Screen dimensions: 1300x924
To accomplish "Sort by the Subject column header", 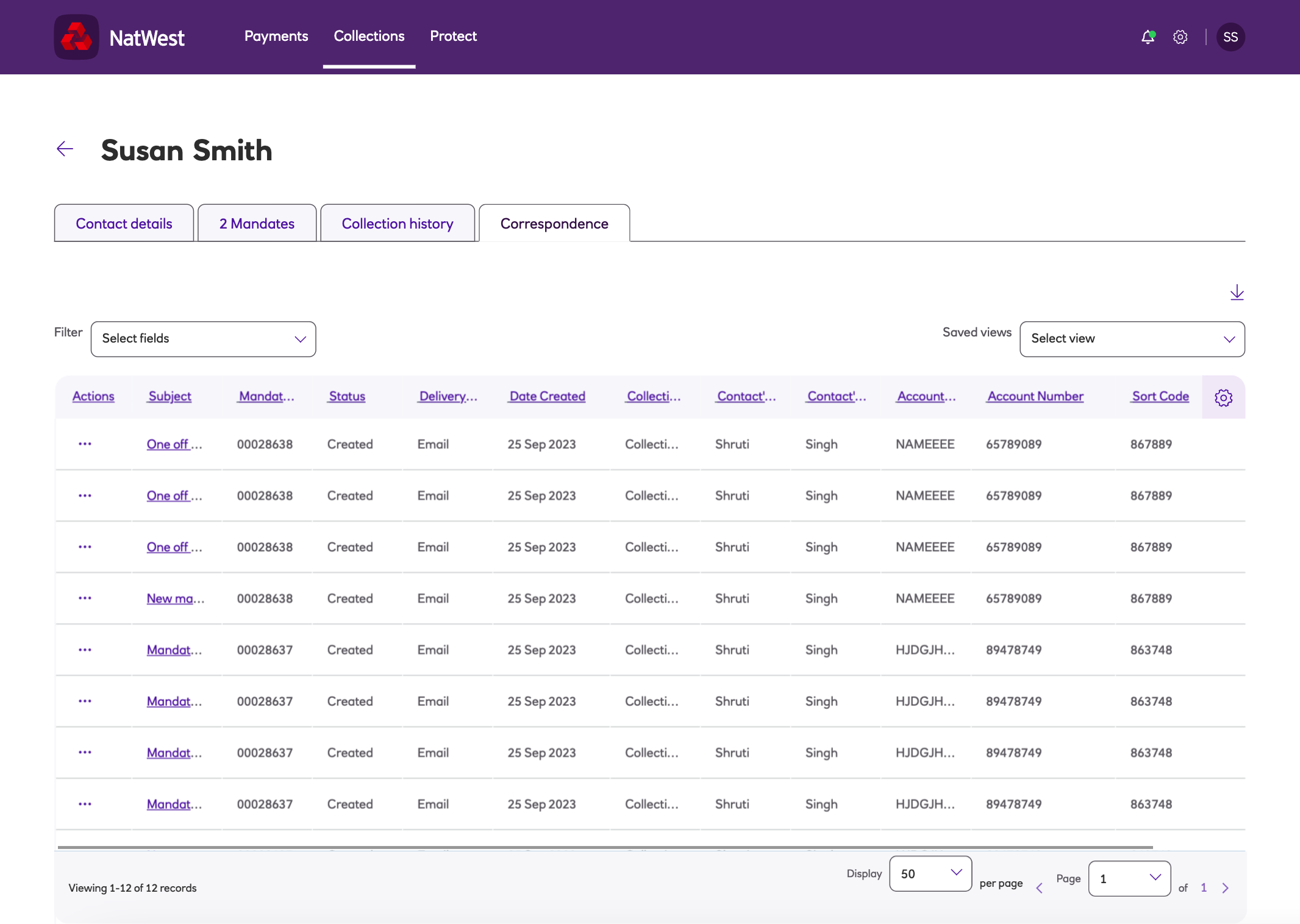I will pos(170,396).
